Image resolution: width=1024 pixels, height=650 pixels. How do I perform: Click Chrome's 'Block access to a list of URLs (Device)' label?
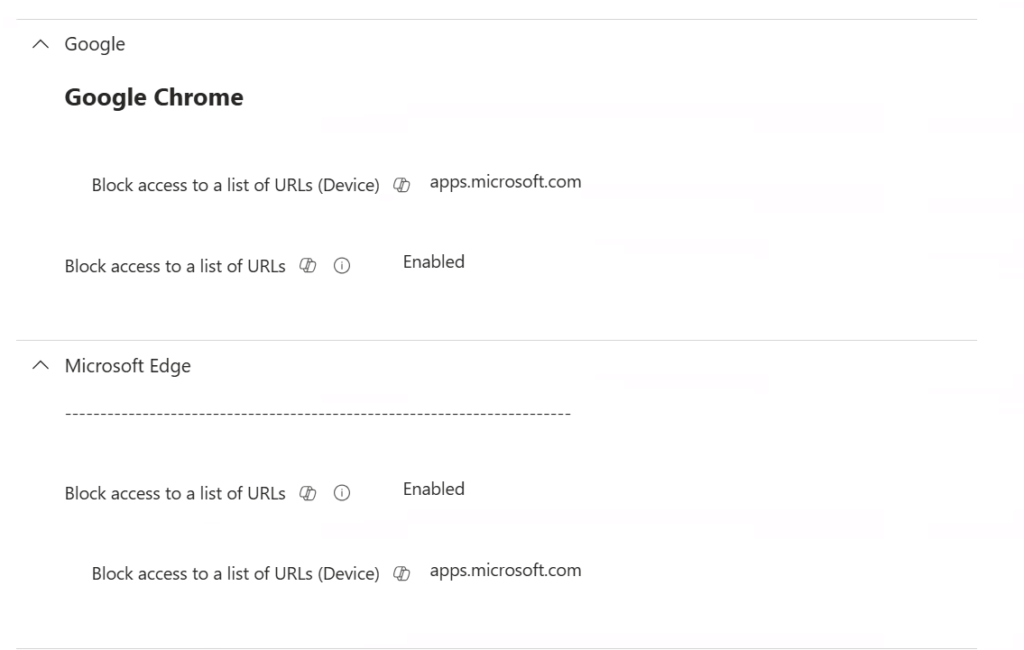coord(235,185)
